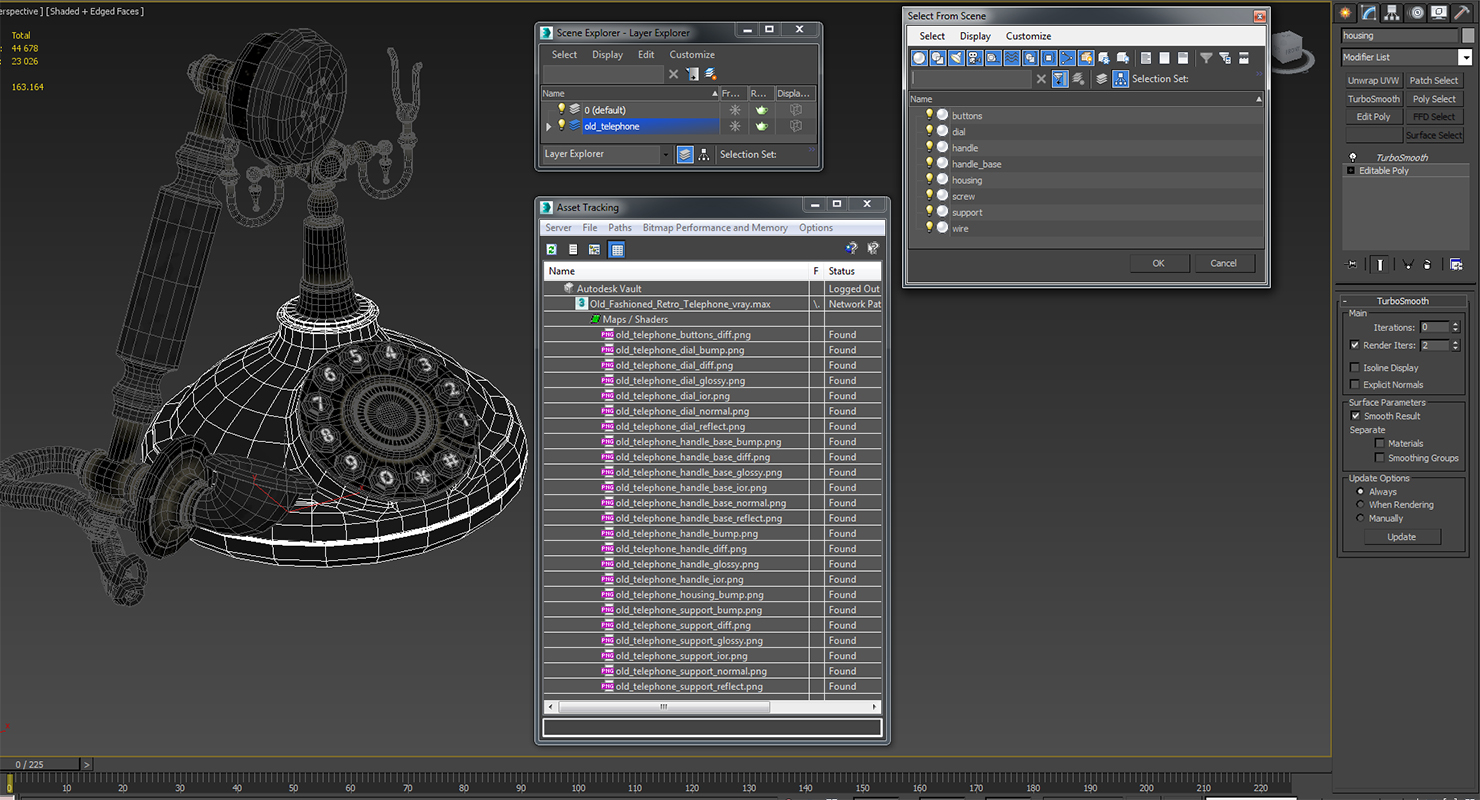Viewport: 1480px width, 800px height.
Task: Click object color swatch beside housing name
Action: click(x=1468, y=36)
